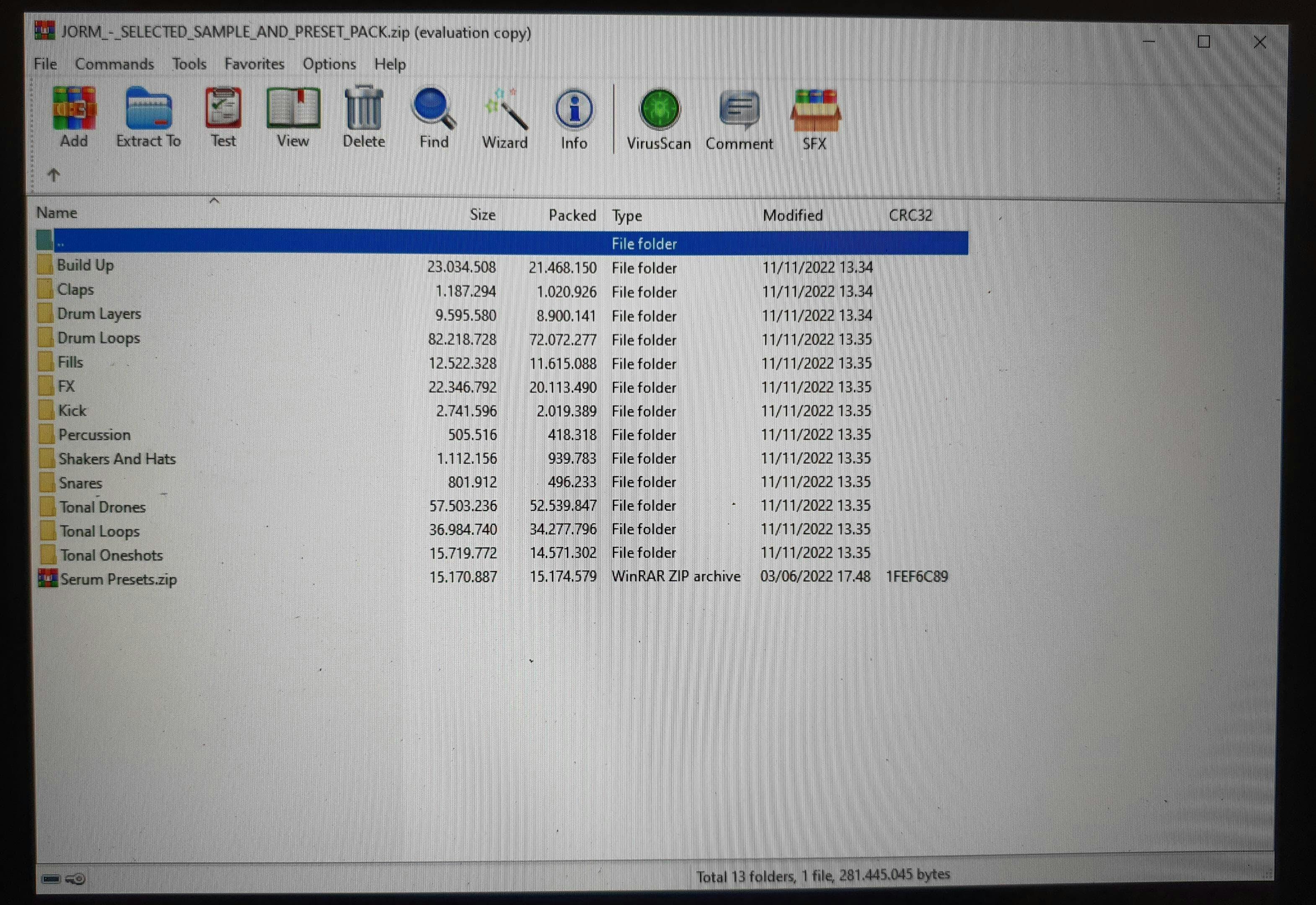This screenshot has width=1316, height=905.
Task: Click the drive icon in status bar
Action: (x=51, y=878)
